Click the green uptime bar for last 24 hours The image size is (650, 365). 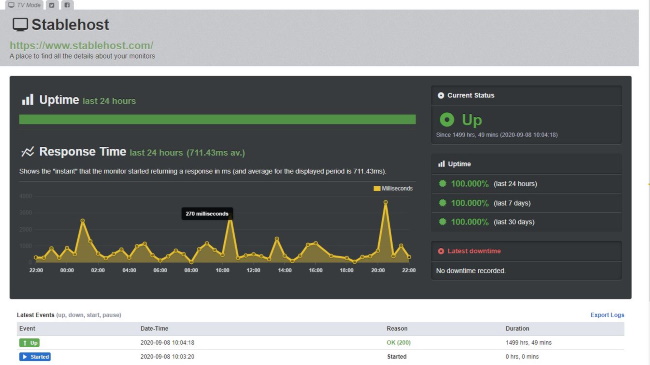click(217, 119)
